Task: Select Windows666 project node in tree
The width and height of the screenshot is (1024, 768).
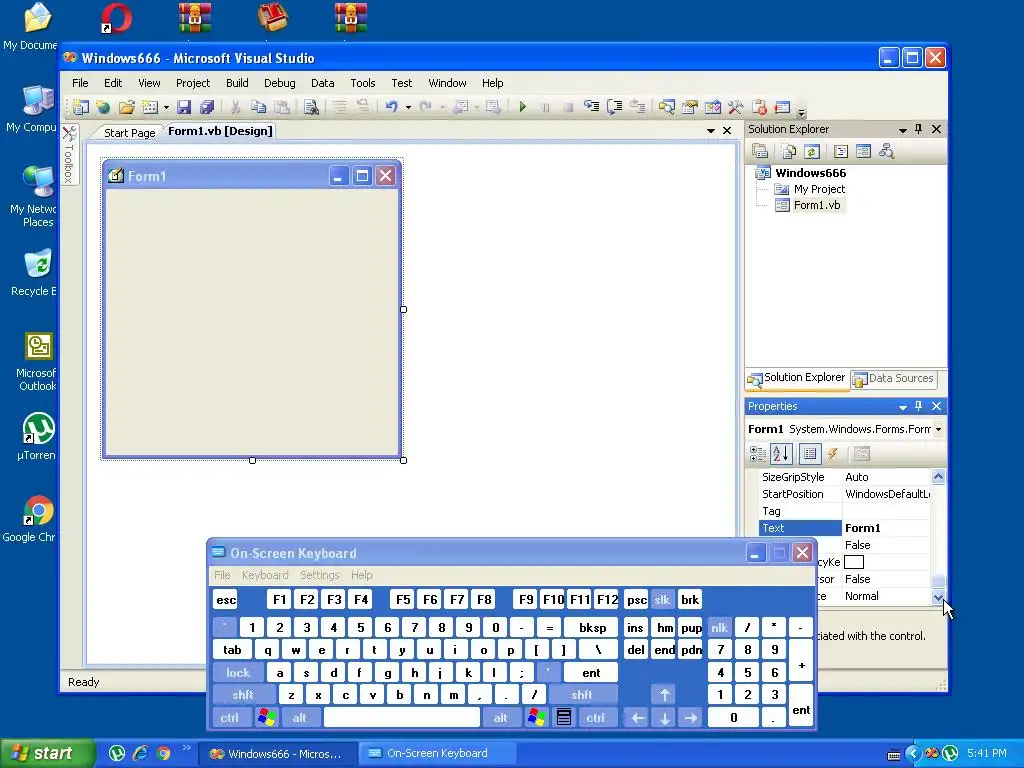Action: (810, 173)
